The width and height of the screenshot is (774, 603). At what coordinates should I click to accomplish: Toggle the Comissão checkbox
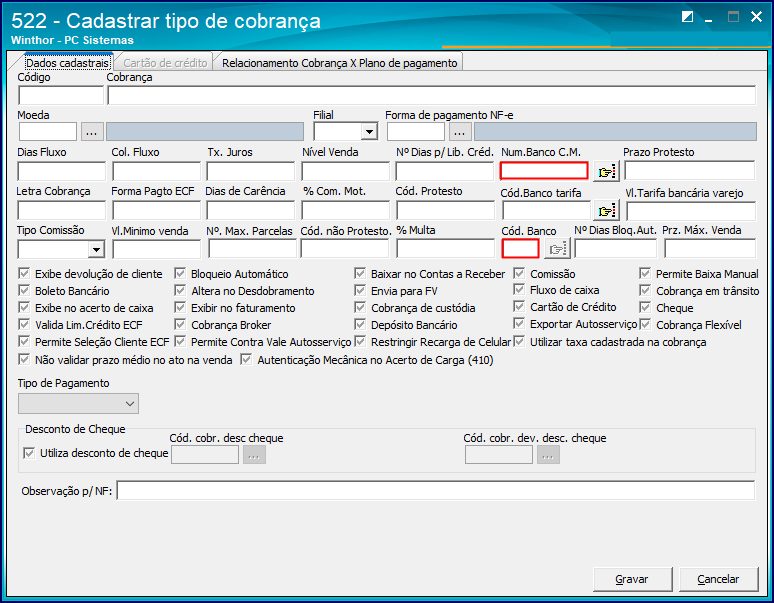coord(519,273)
